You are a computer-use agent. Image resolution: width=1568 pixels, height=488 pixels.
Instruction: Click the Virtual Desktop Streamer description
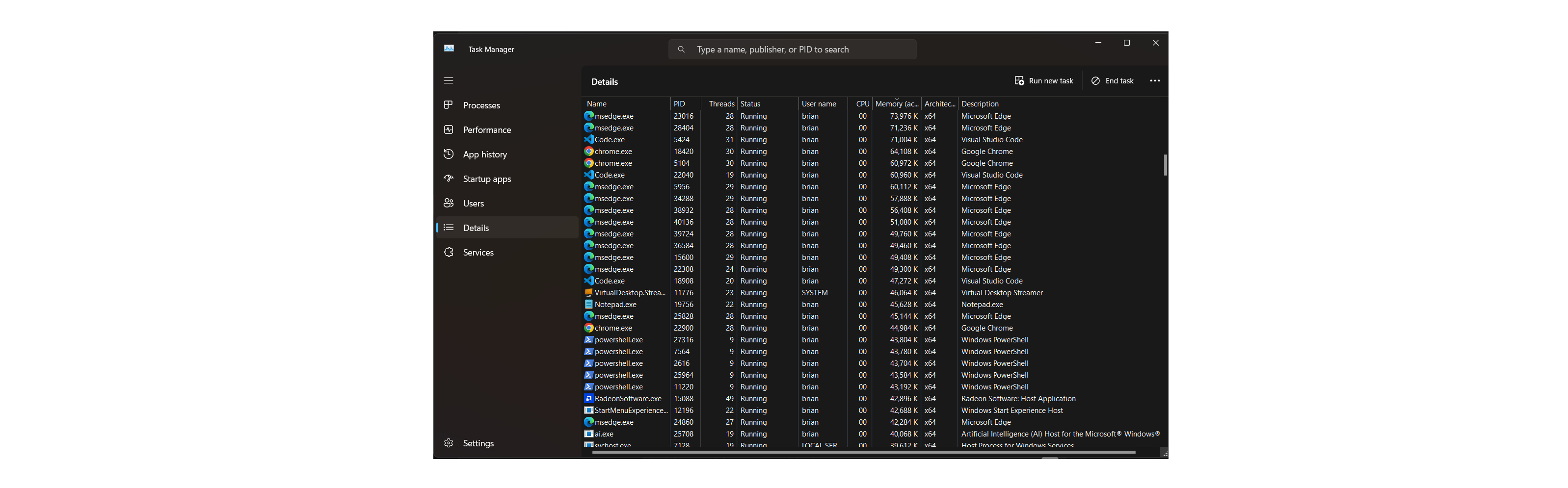(1001, 293)
